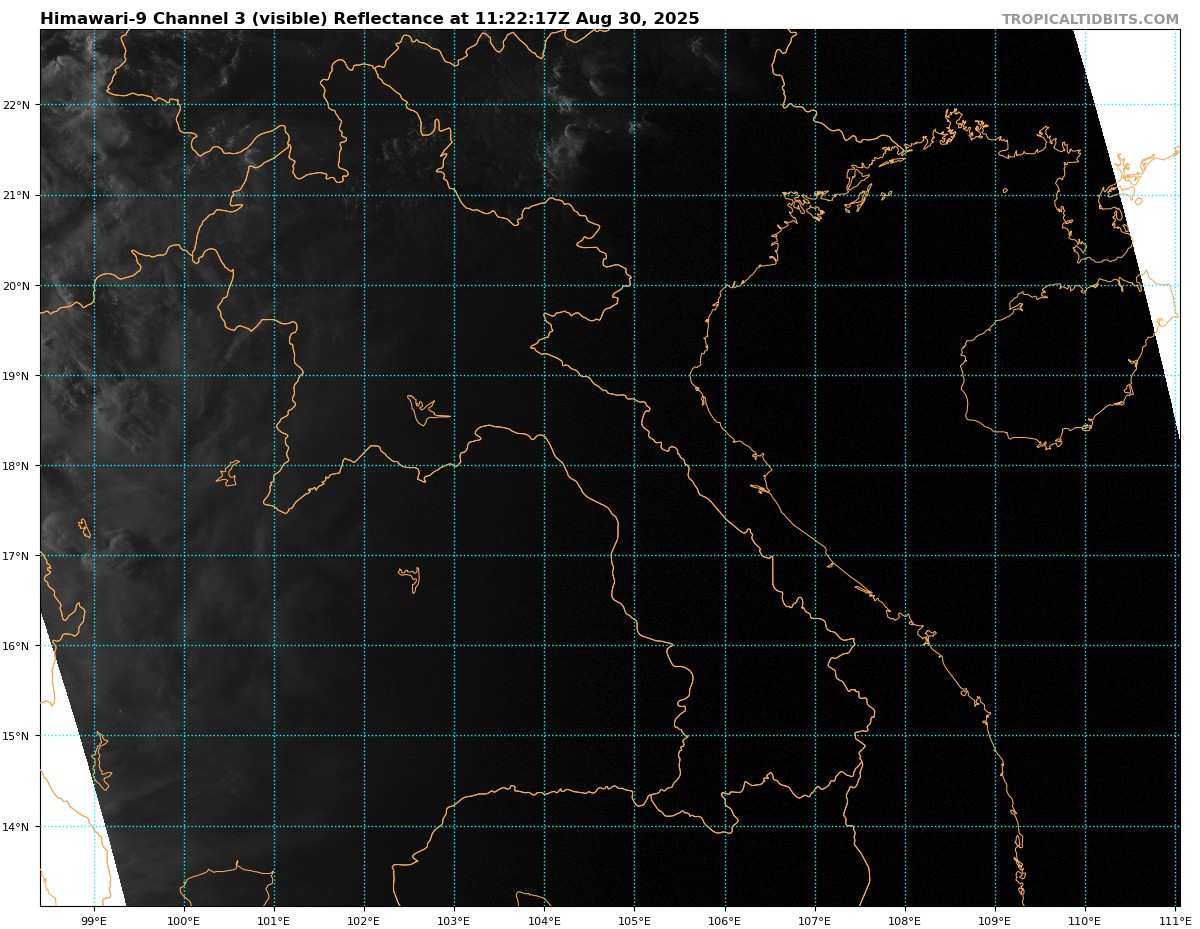The height and width of the screenshot is (929, 1200).
Task: Click the 111°E longitude label
Action: click(1175, 920)
